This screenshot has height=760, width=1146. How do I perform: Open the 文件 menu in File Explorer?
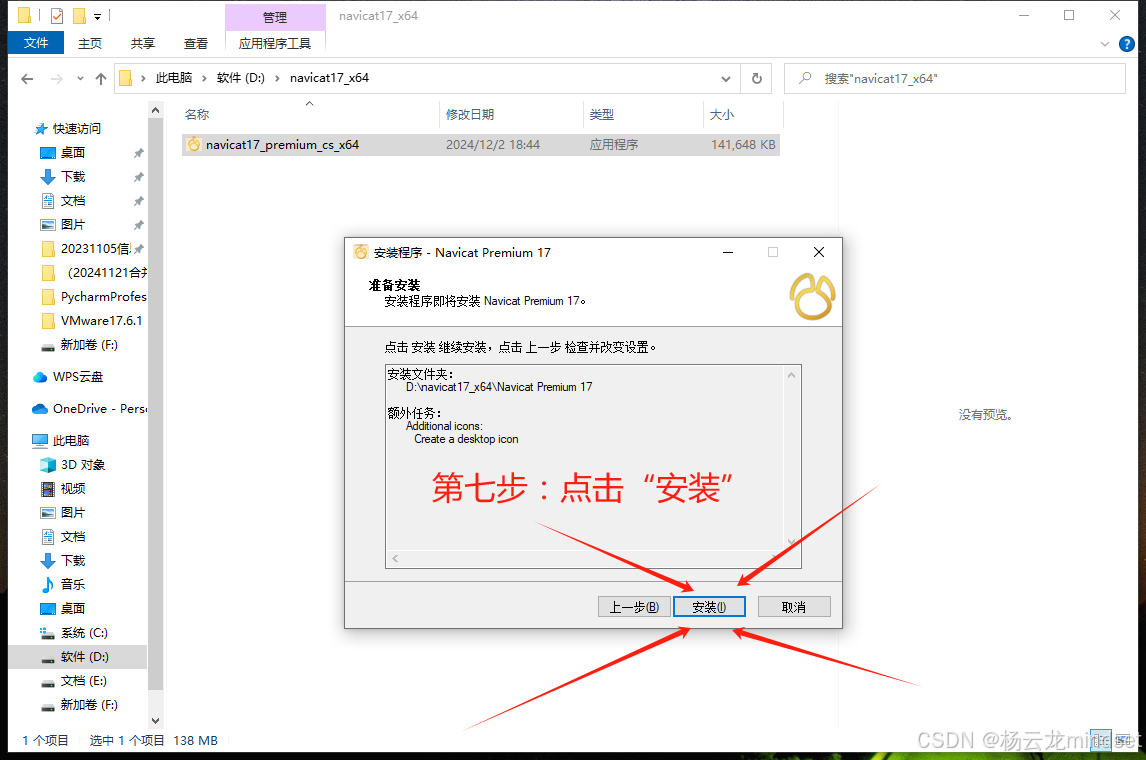coord(36,43)
